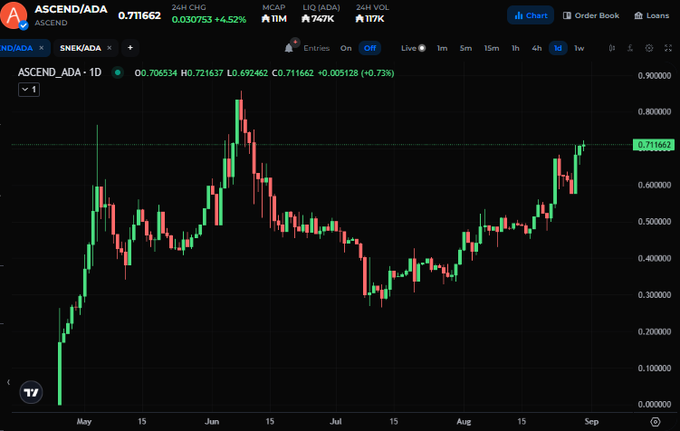Click the 24H VOL value 117K
680x431 pixels.
click(369, 19)
